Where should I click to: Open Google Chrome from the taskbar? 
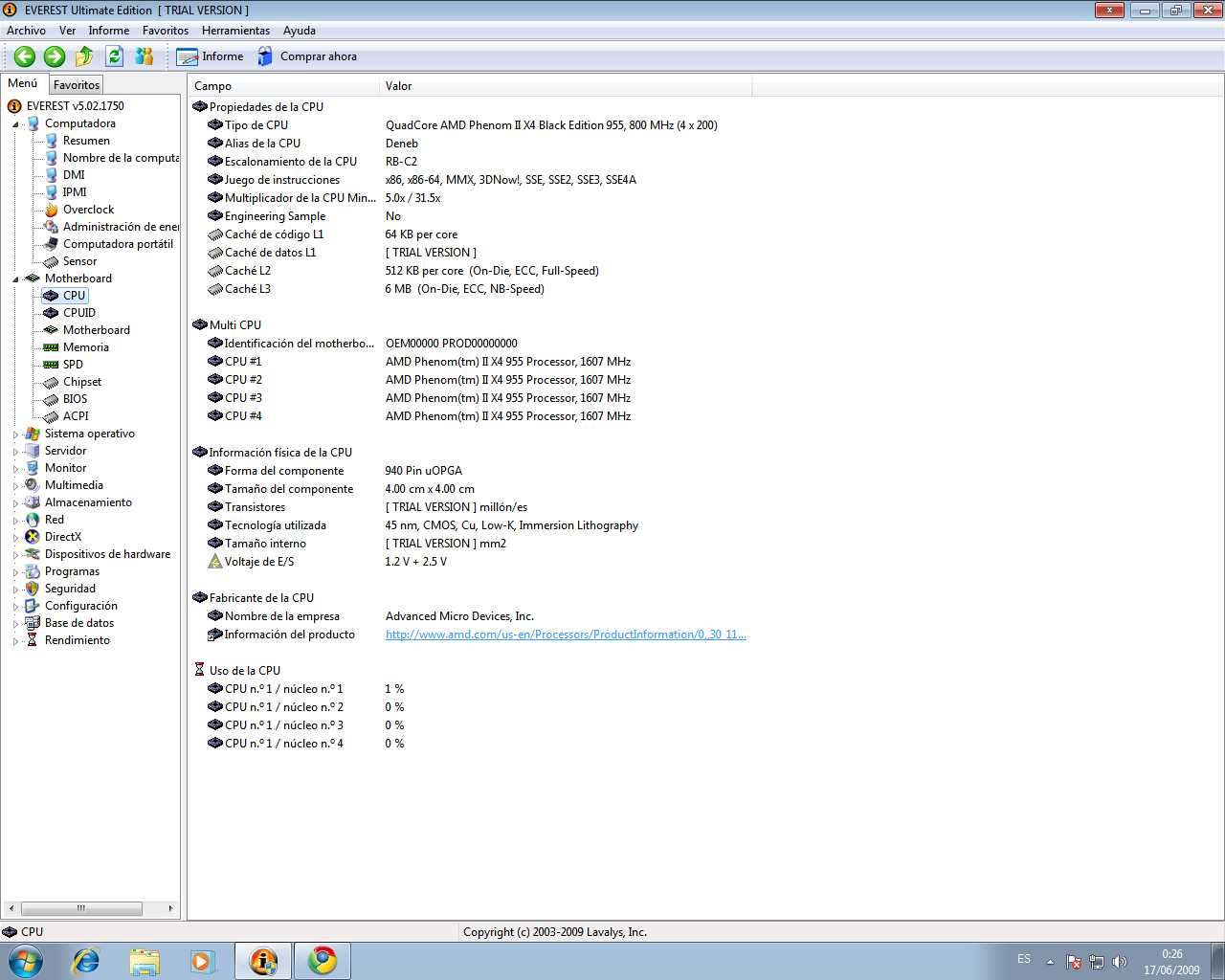pyautogui.click(x=323, y=961)
